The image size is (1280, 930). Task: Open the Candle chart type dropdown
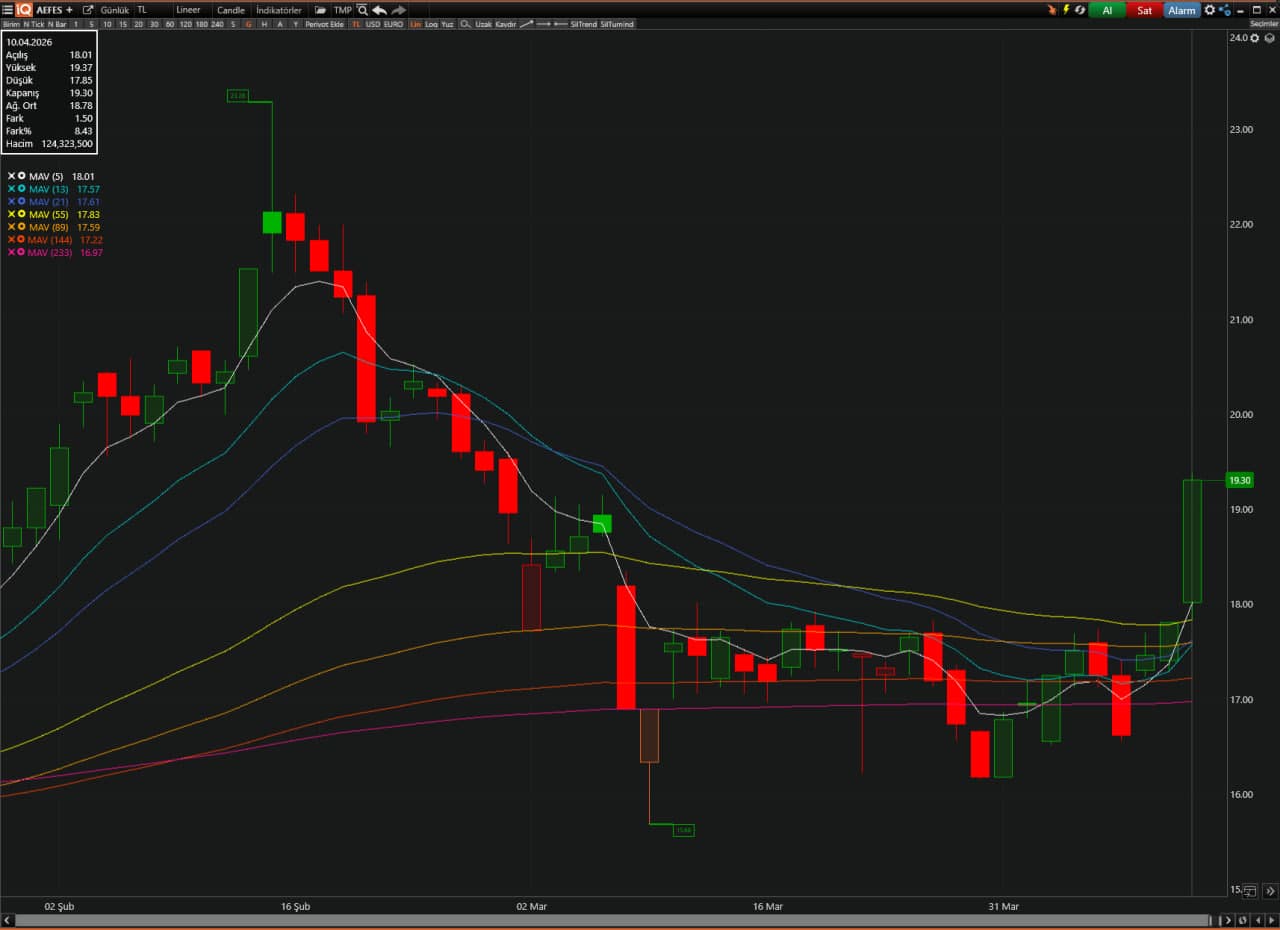coord(231,10)
